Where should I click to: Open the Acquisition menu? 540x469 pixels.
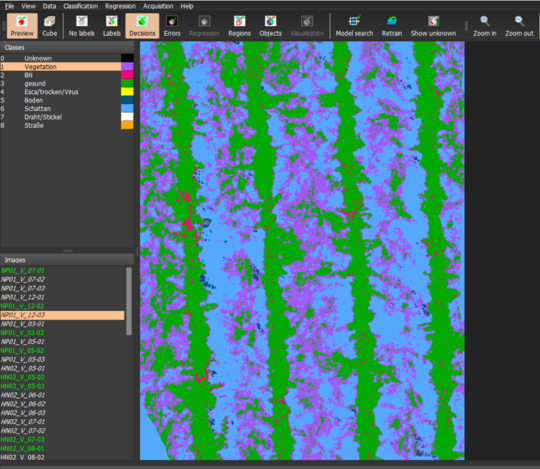[158, 6]
